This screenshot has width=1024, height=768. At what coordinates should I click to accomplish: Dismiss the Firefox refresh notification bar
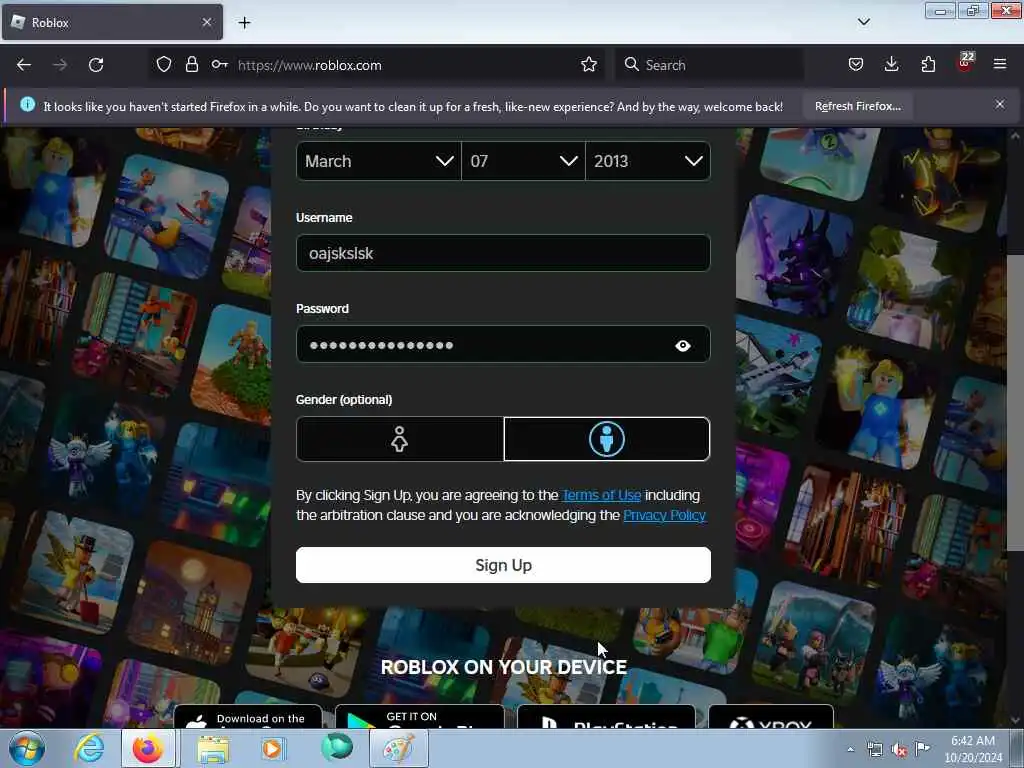(999, 104)
